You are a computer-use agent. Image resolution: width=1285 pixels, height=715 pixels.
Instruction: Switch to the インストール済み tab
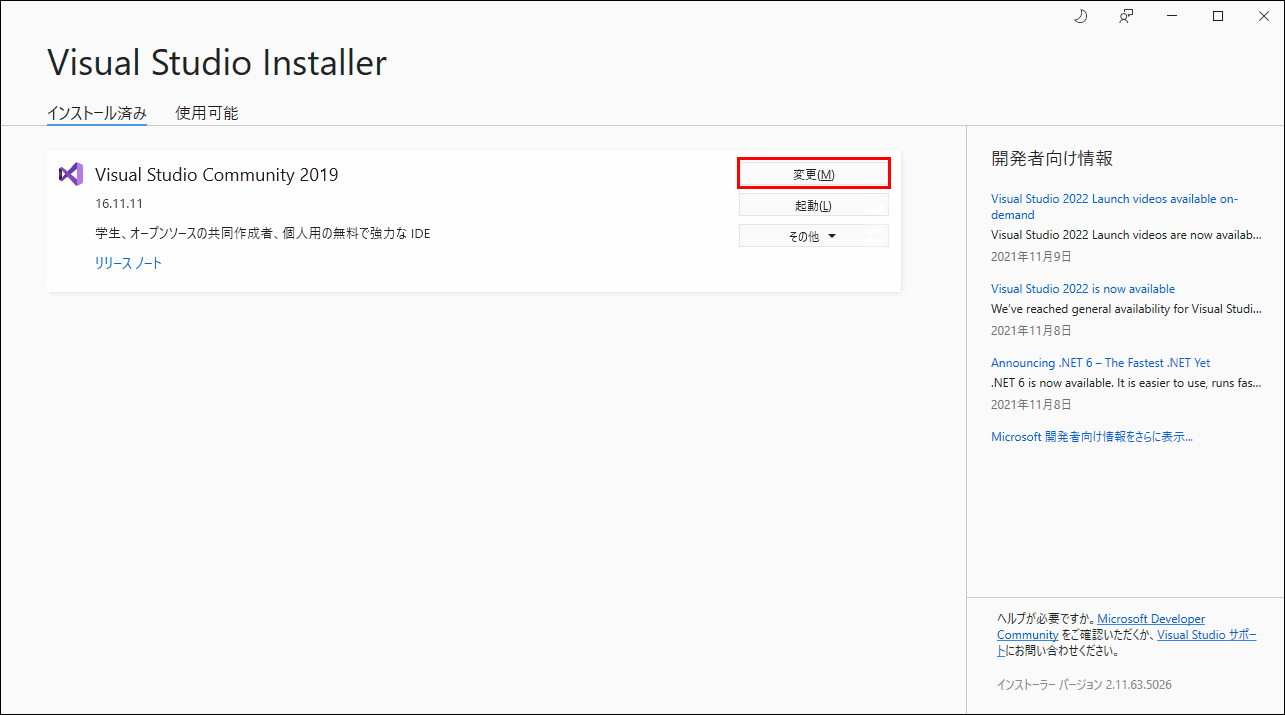[97, 114]
